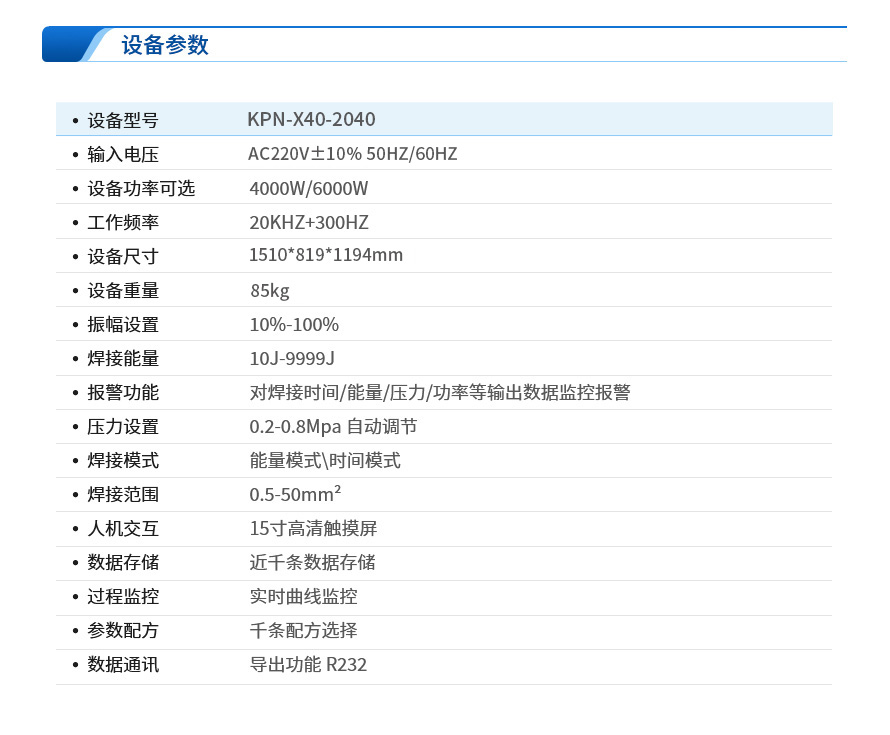The width and height of the screenshot is (890, 735).
Task: Click the 设备参数 section heading
Action: pos(165,45)
